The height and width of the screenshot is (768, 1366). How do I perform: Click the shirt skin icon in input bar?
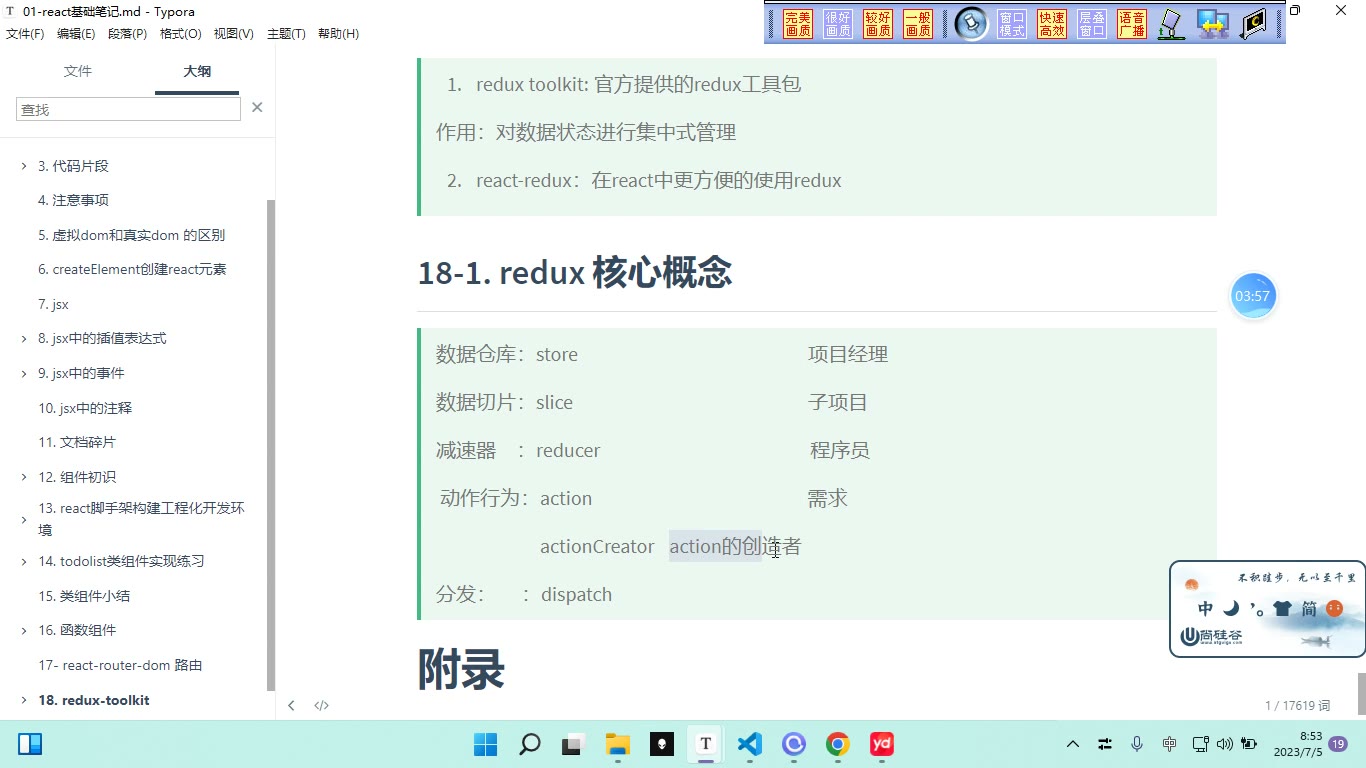tap(1282, 608)
